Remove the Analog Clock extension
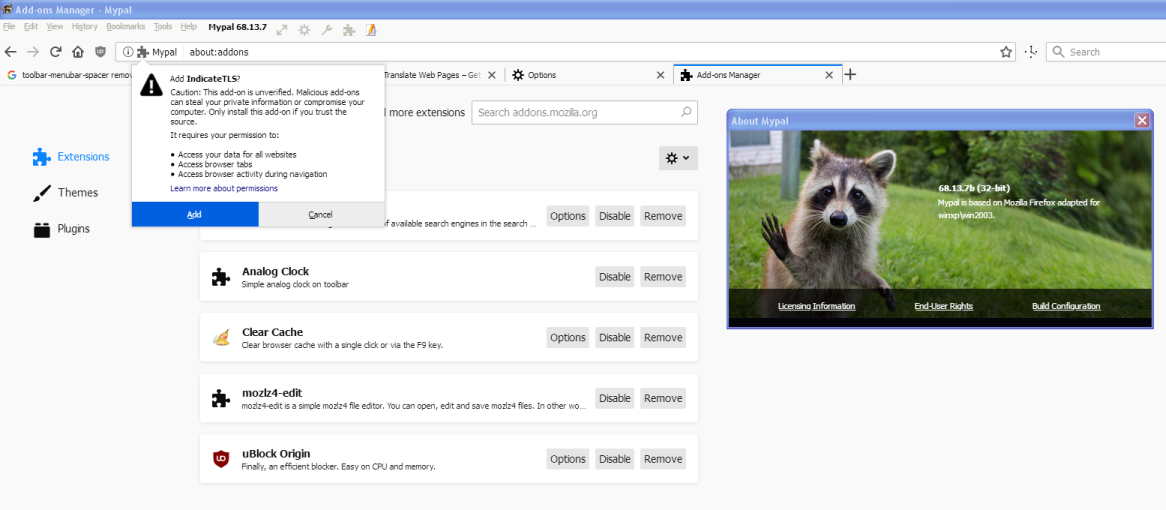This screenshot has height=510, width=1166. (x=663, y=277)
